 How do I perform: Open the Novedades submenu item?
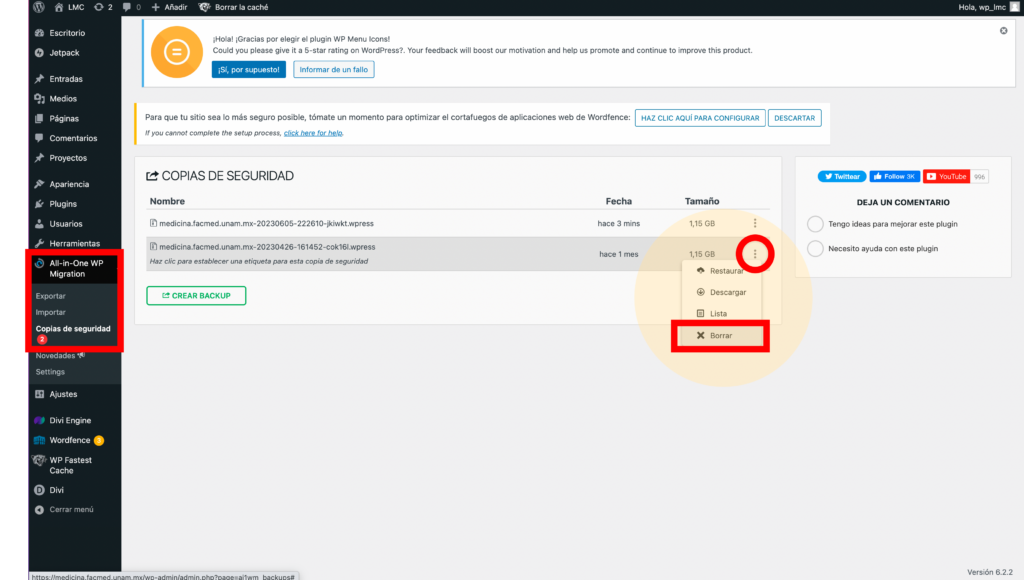coord(60,355)
